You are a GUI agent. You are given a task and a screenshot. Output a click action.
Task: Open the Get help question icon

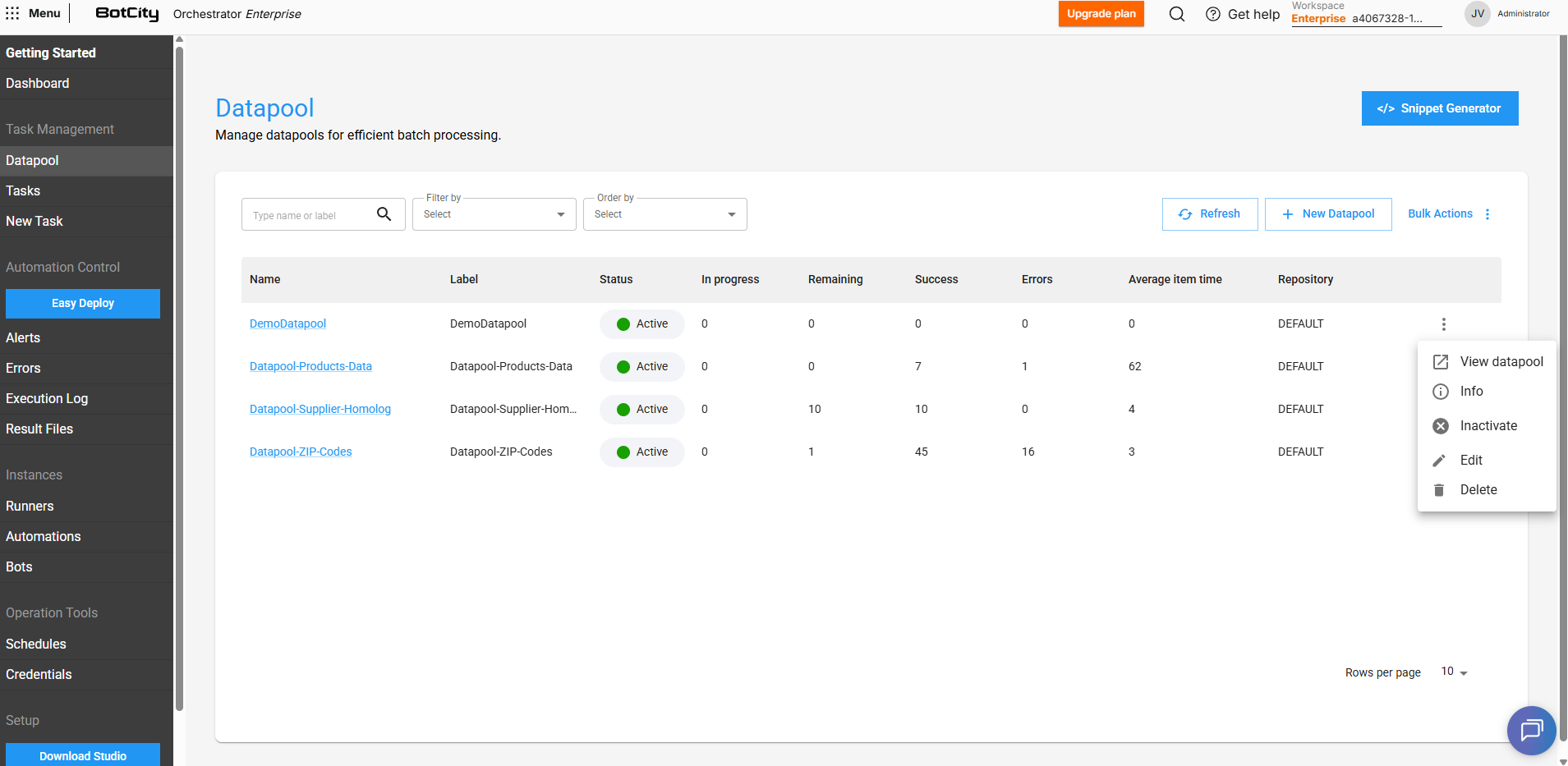pyautogui.click(x=1212, y=14)
